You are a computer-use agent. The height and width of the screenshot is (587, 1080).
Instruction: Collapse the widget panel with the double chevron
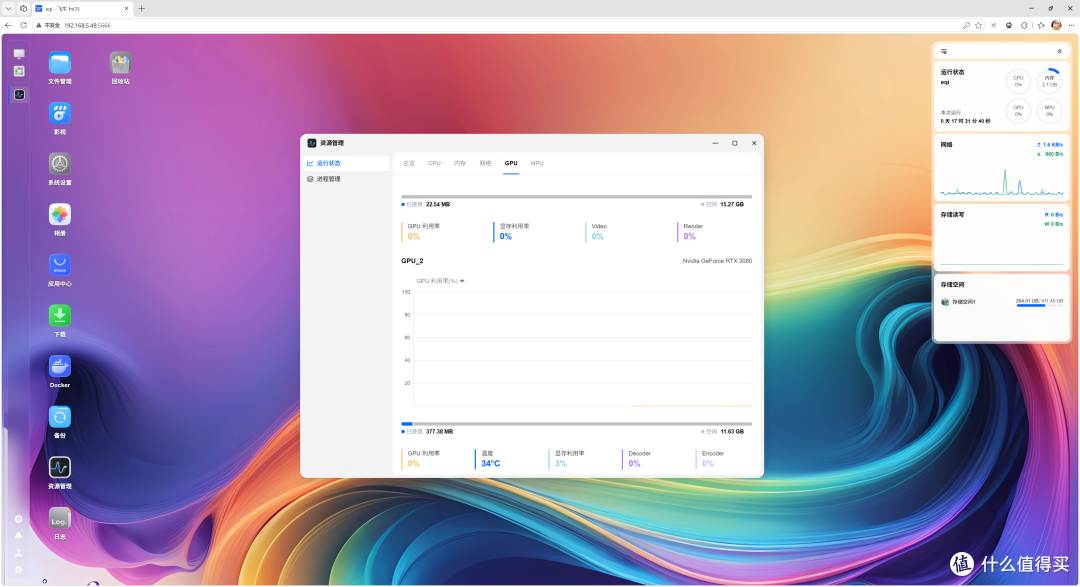click(x=1059, y=52)
